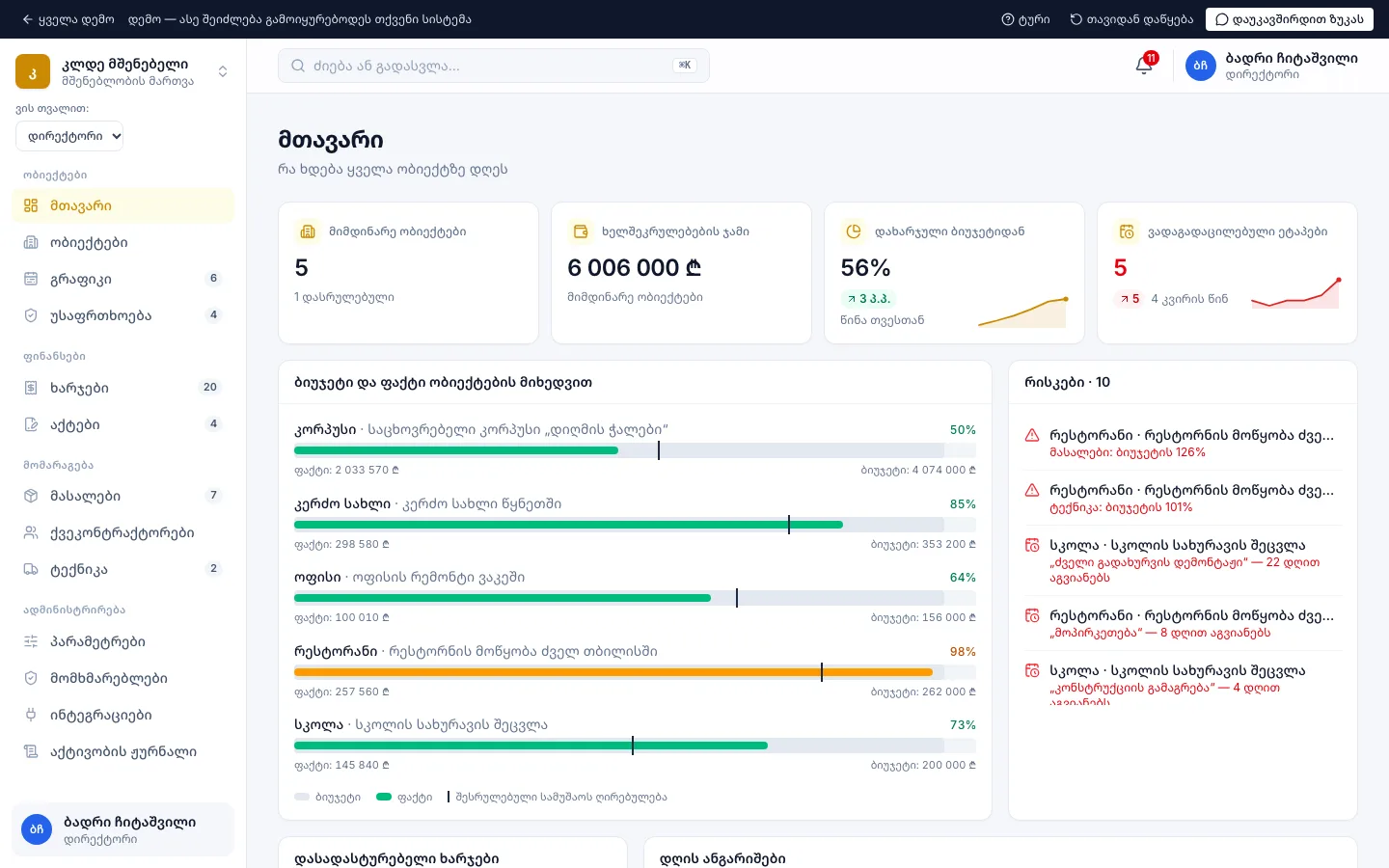Click the ყველა დემო back link
The height and width of the screenshot is (868, 1389).
tap(68, 19)
